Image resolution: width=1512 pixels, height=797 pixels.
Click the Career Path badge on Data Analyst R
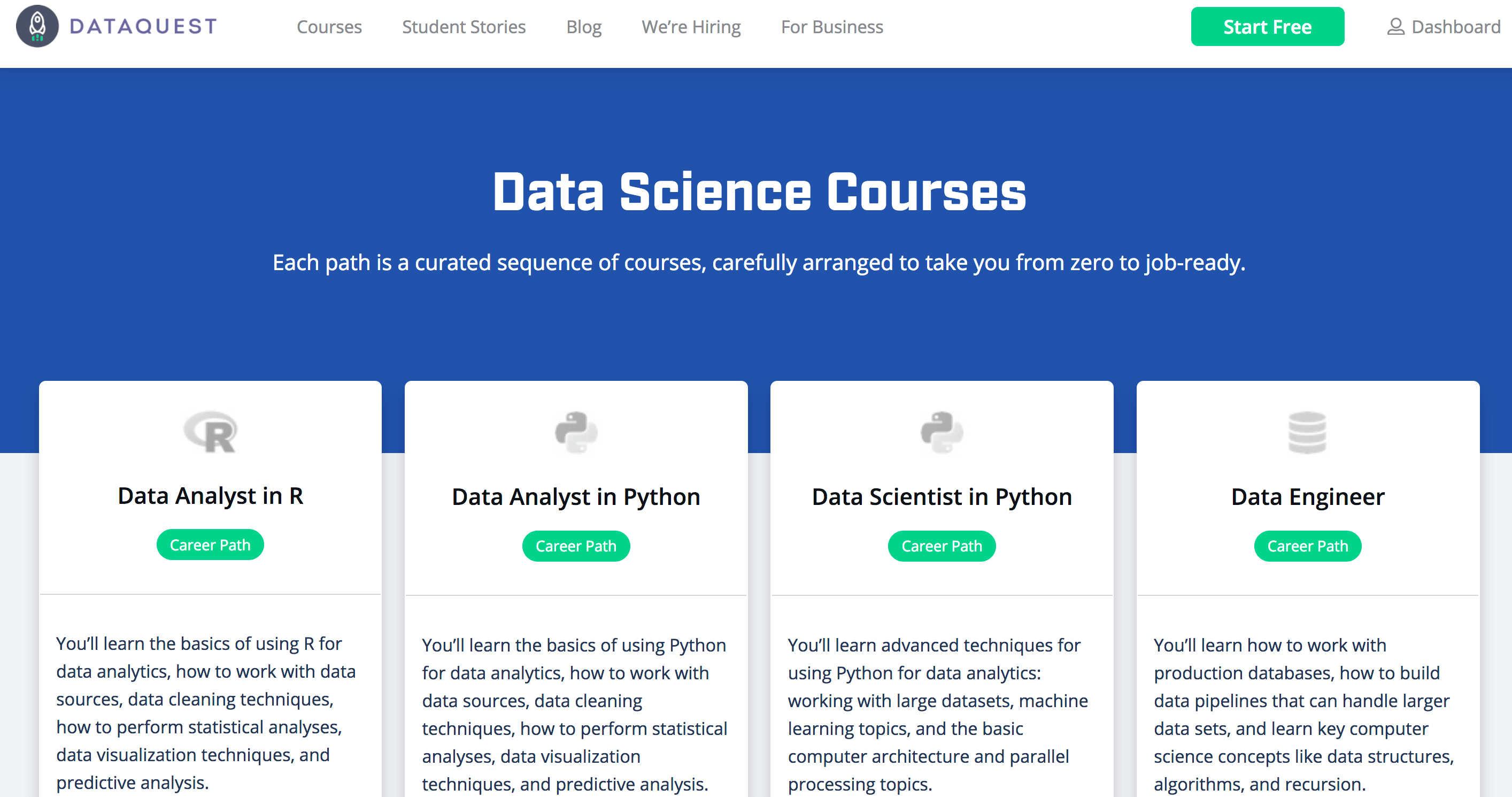point(210,545)
